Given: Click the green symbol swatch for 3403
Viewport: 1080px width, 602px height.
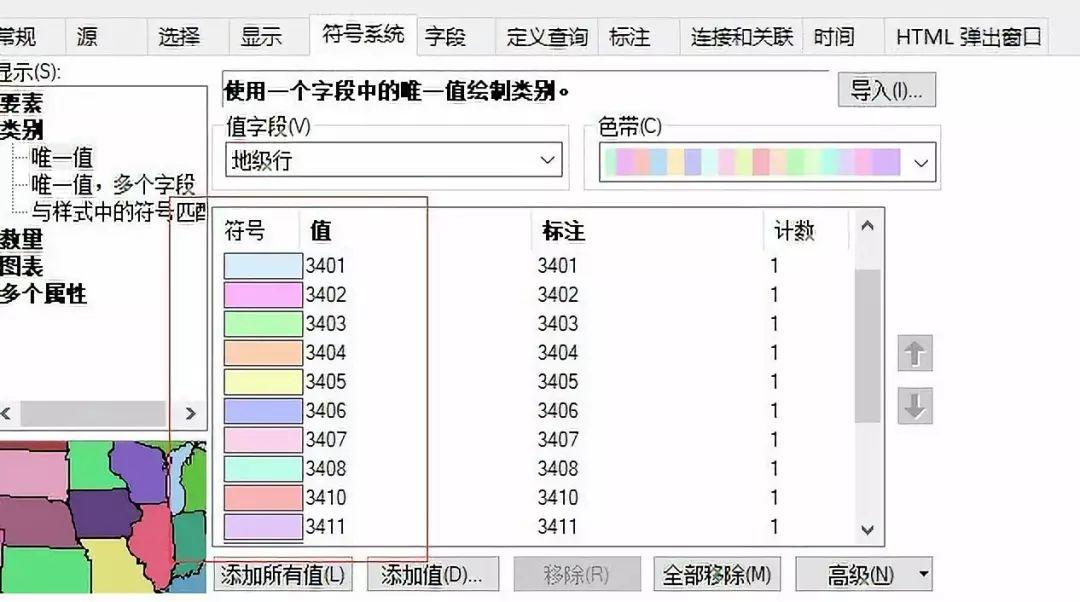Looking at the screenshot, I should point(263,324).
